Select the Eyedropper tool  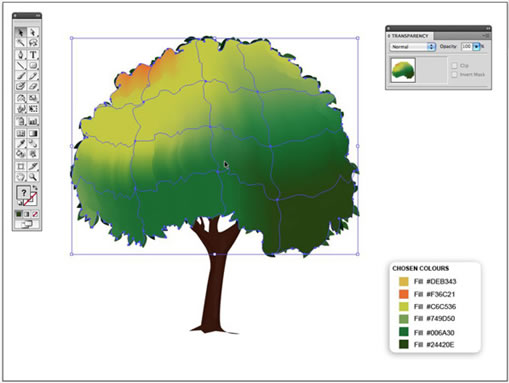click(21, 144)
